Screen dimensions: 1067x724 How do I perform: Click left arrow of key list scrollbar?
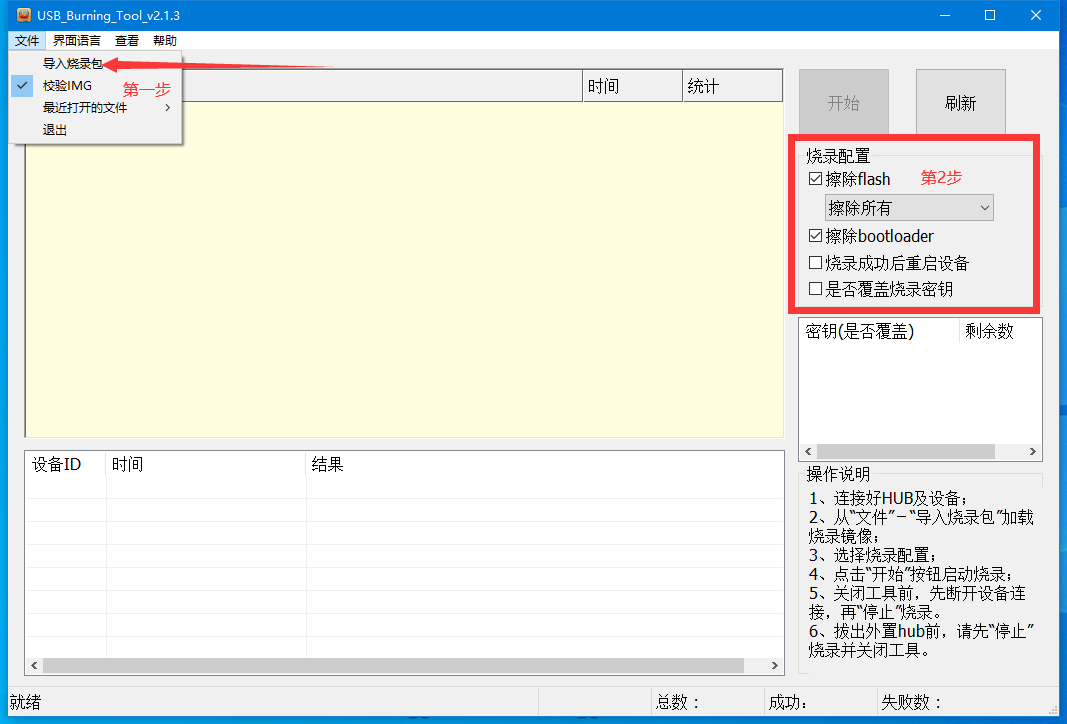click(x=807, y=452)
